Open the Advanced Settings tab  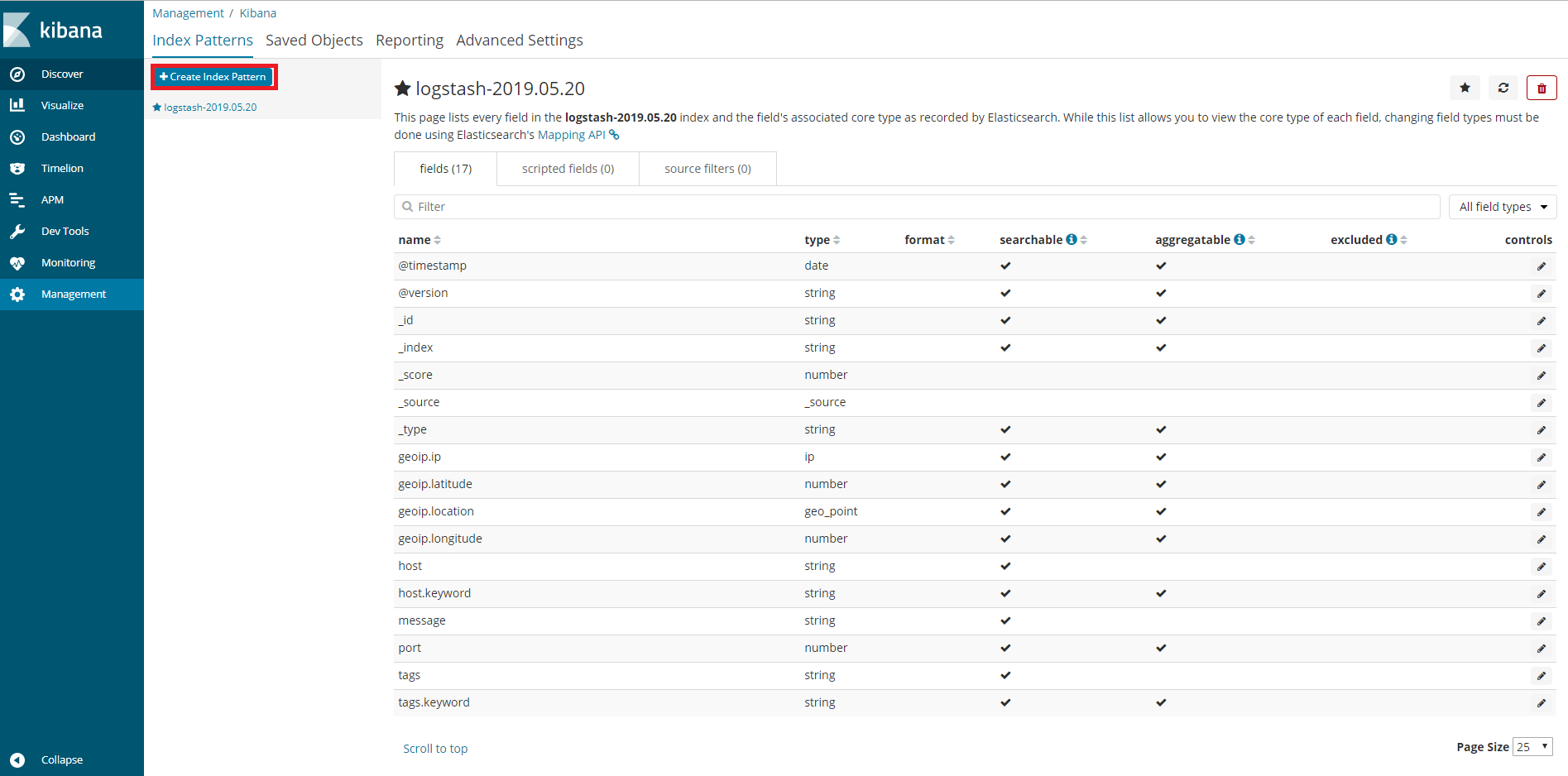tap(520, 41)
